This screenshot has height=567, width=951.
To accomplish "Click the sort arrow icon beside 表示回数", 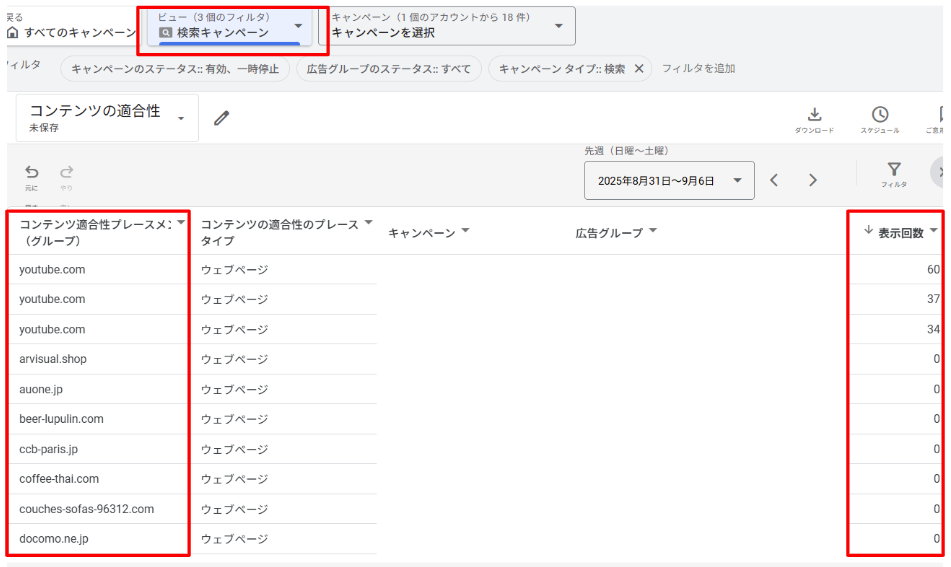I will [869, 230].
